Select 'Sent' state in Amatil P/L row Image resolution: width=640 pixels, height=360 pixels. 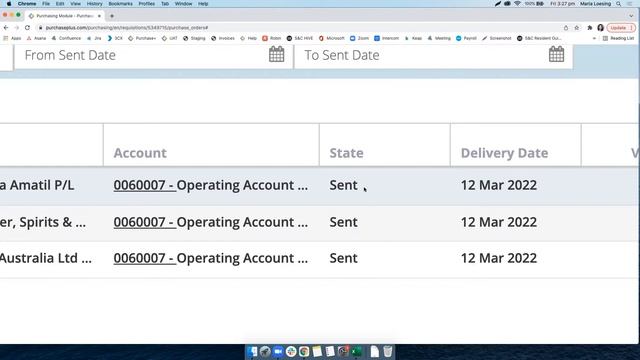343,185
